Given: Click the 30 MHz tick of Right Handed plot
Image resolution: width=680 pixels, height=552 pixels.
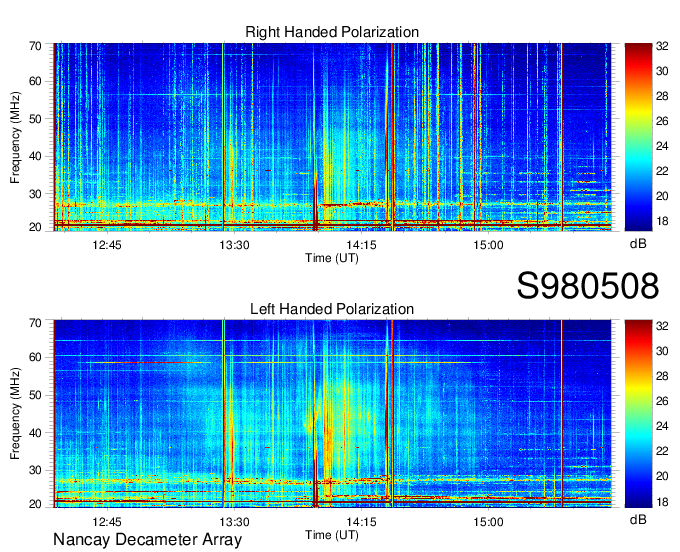Looking at the screenshot, I should click(x=36, y=194).
